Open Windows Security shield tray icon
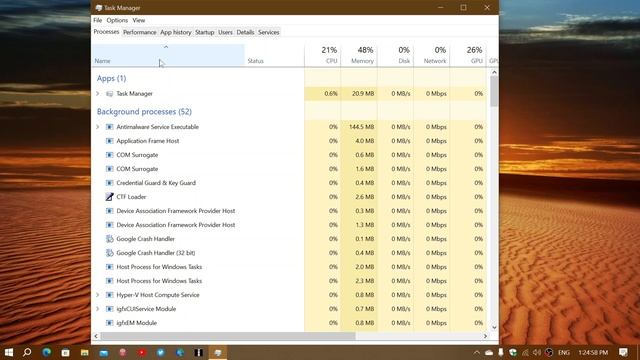 click(x=513, y=352)
